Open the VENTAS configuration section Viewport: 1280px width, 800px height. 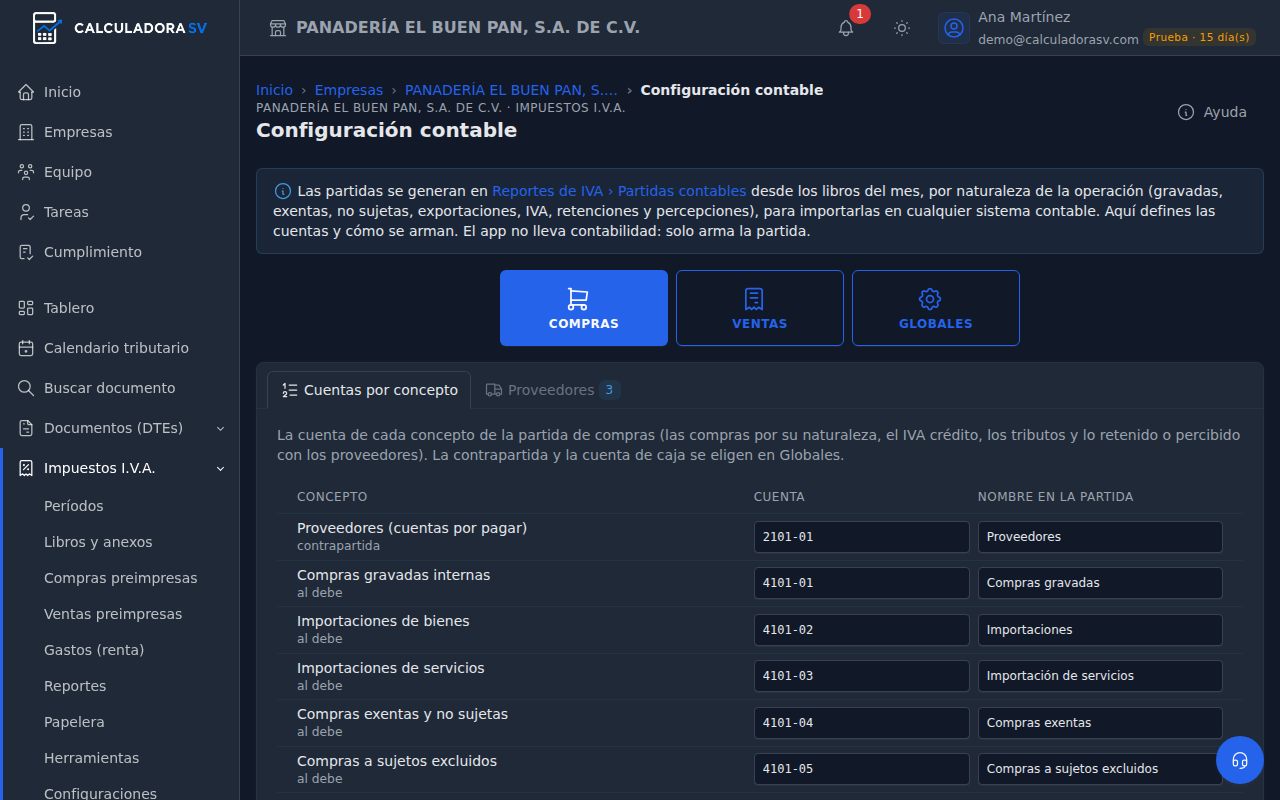(760, 308)
